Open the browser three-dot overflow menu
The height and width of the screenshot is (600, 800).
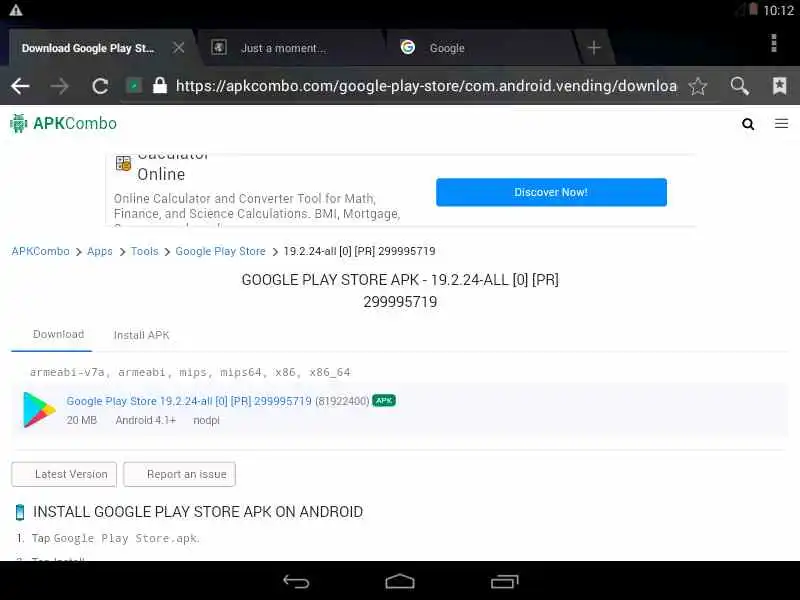coord(774,43)
